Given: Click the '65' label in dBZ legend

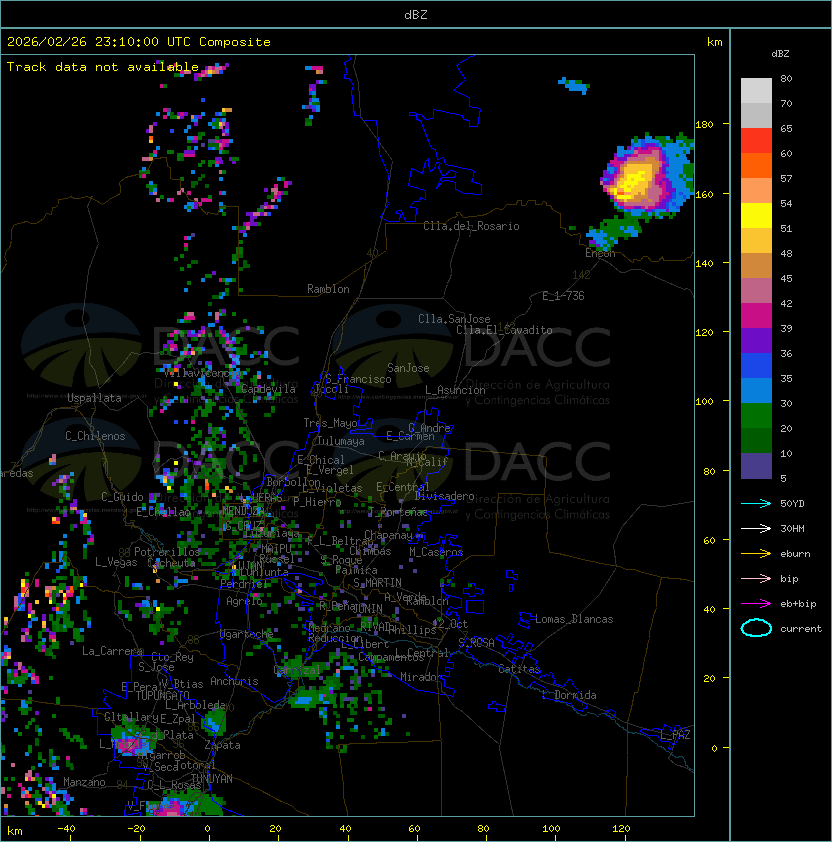Looking at the screenshot, I should tap(786, 128).
